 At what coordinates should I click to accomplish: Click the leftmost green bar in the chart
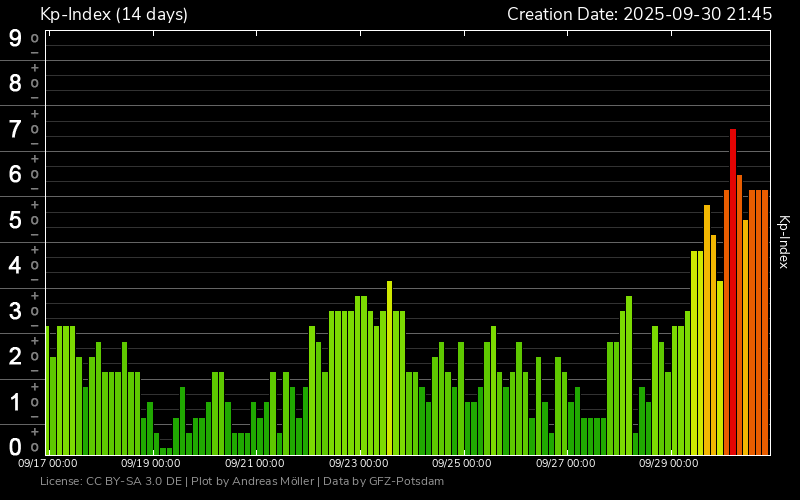tap(47, 390)
